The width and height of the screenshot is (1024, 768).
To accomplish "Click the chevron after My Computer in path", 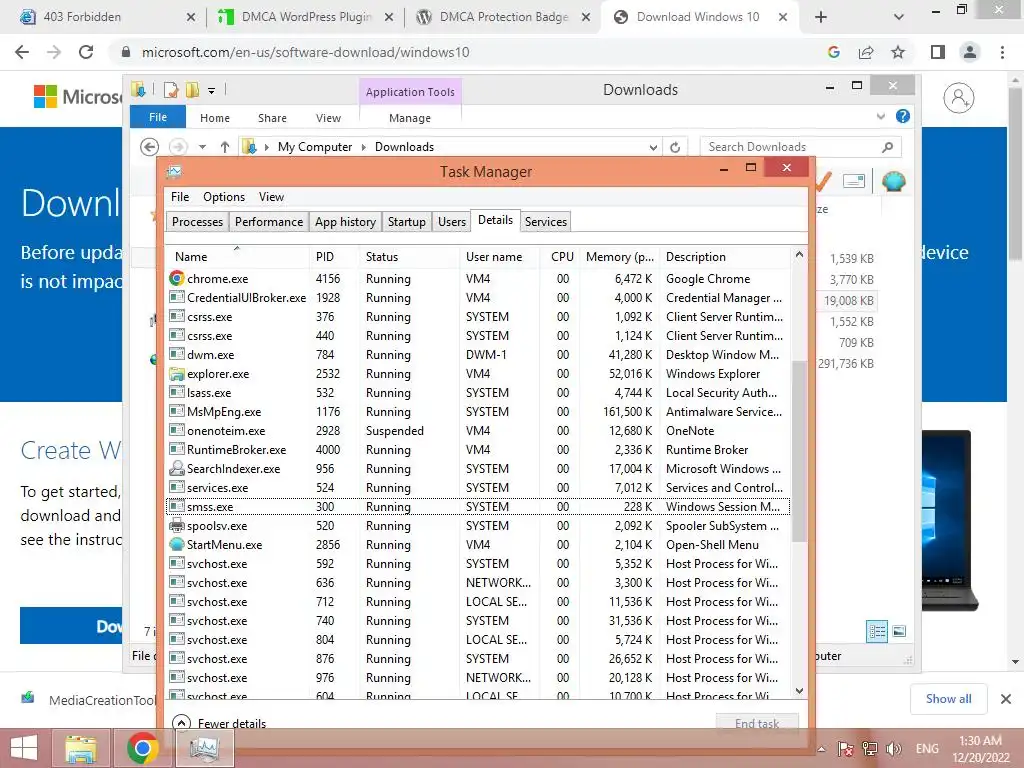I will (x=364, y=147).
